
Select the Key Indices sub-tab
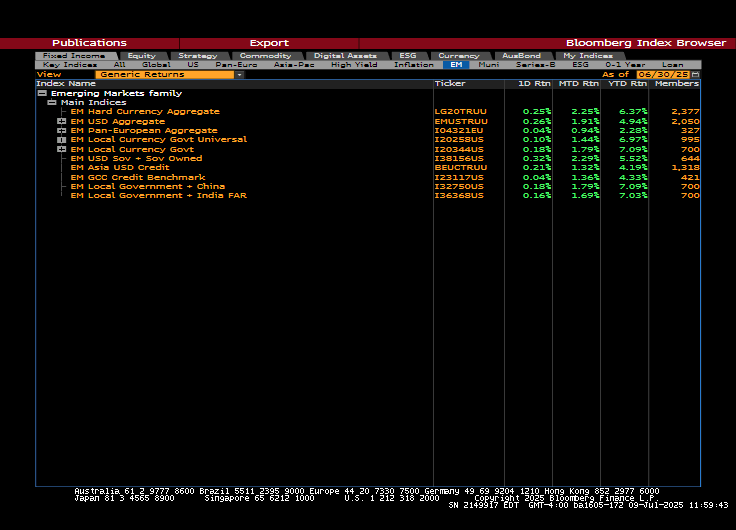tap(70, 65)
